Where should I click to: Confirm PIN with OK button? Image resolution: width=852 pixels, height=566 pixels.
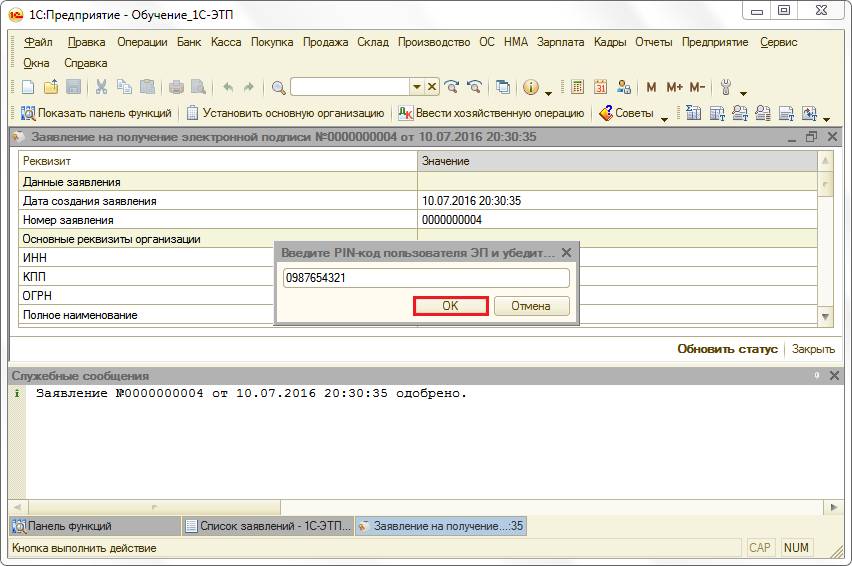coord(450,306)
